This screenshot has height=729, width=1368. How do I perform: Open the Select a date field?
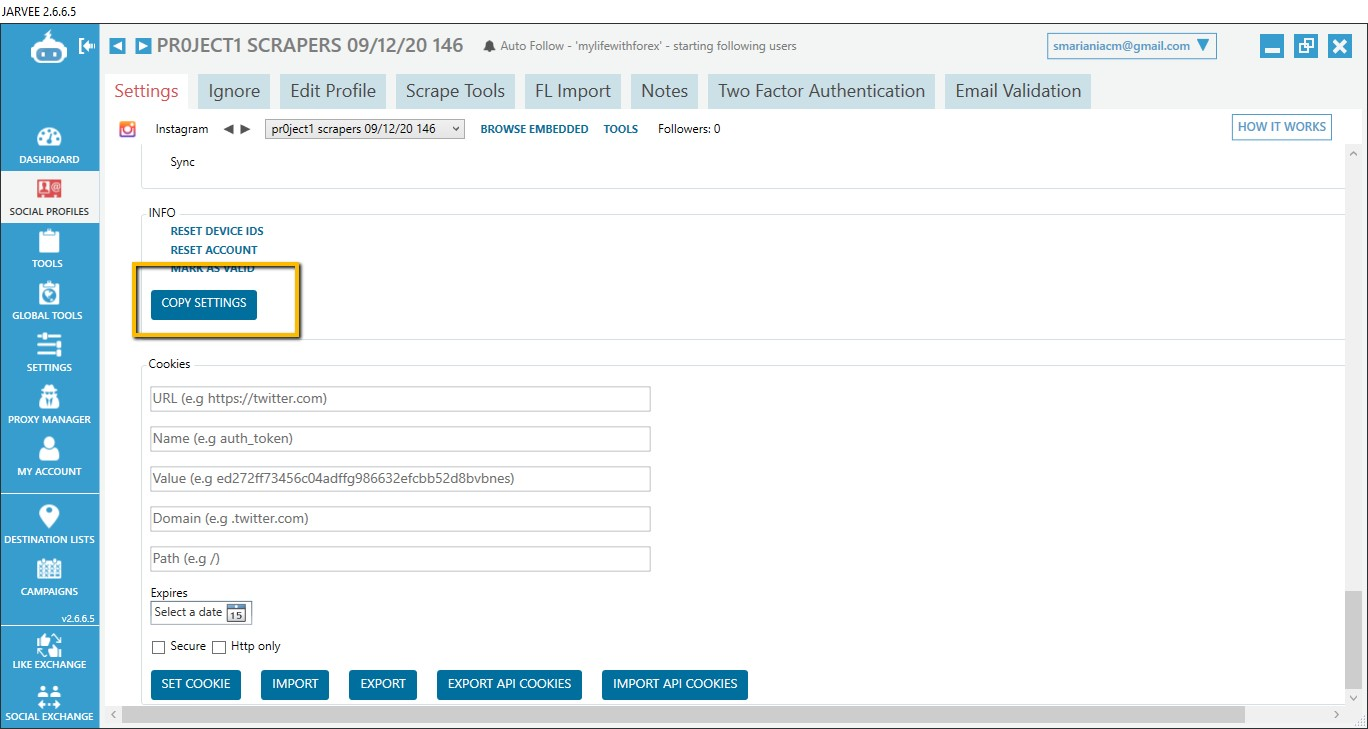200,612
